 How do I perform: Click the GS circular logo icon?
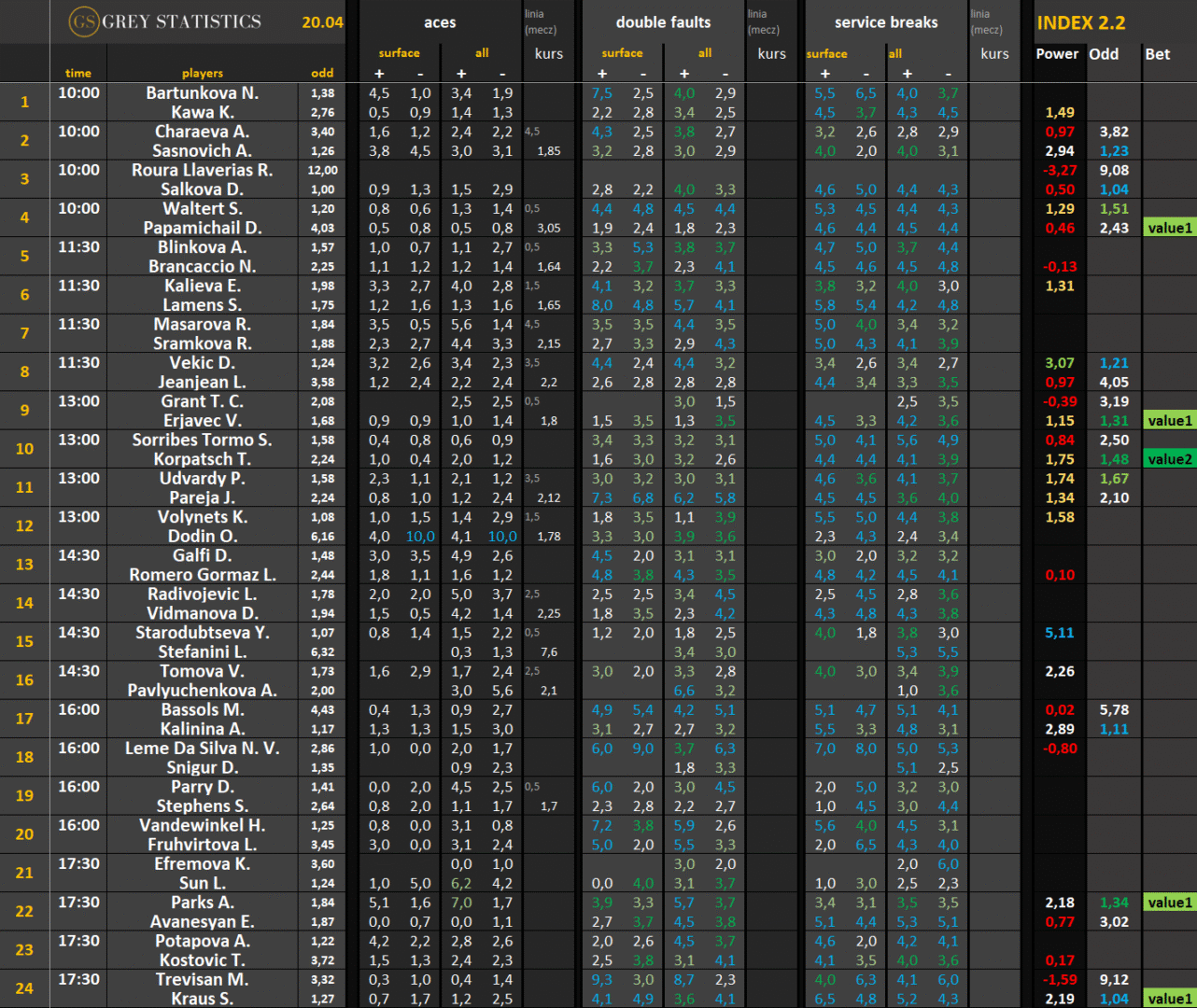coord(84,22)
